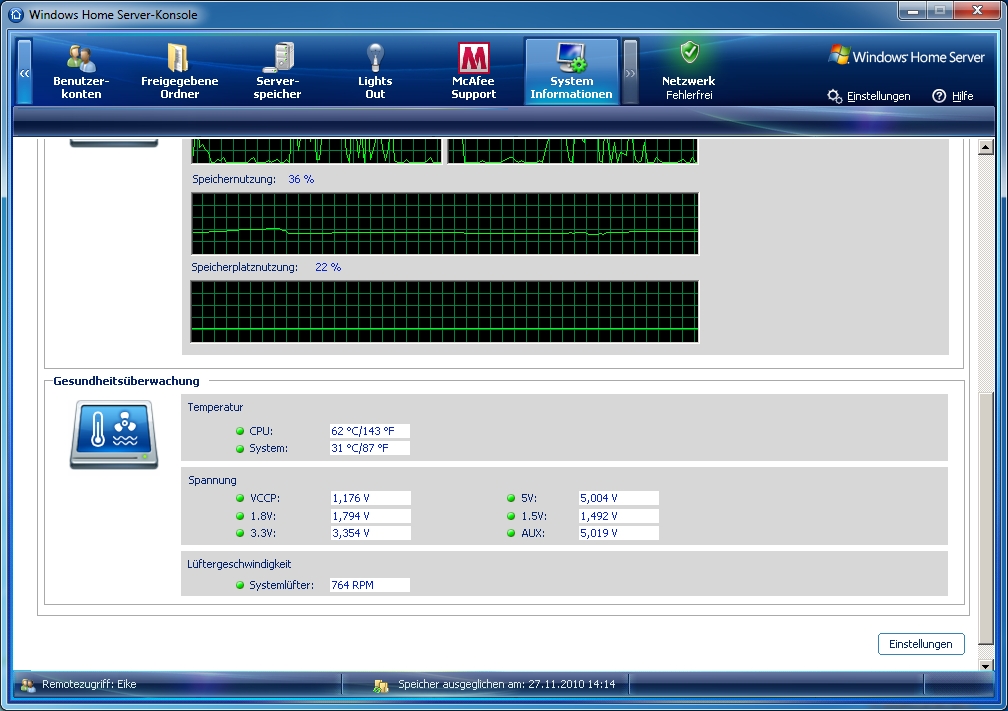Image resolution: width=1008 pixels, height=711 pixels.
Task: Click the green AUX status indicator
Action: [x=511, y=533]
